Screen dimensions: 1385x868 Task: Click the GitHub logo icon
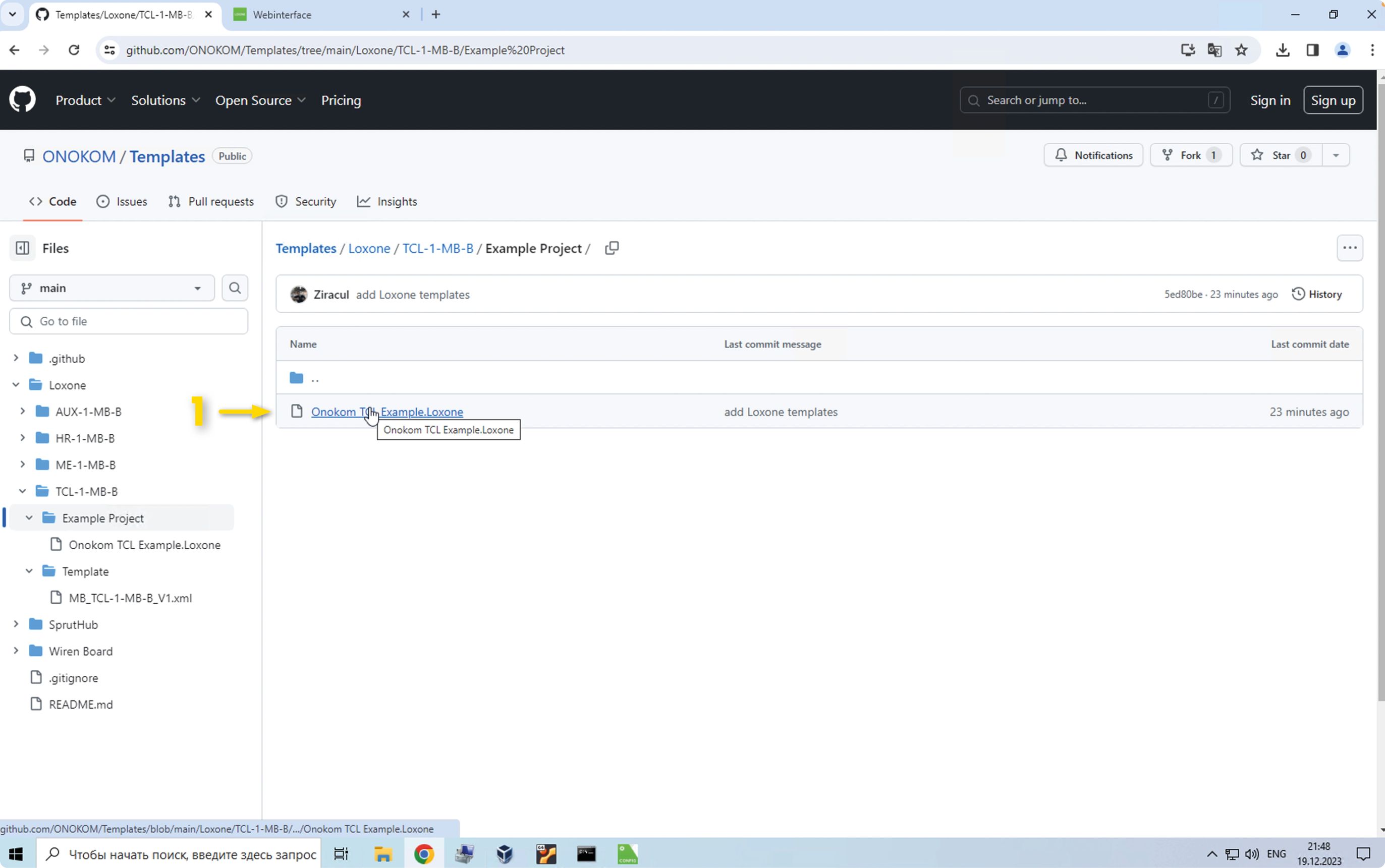click(22, 100)
